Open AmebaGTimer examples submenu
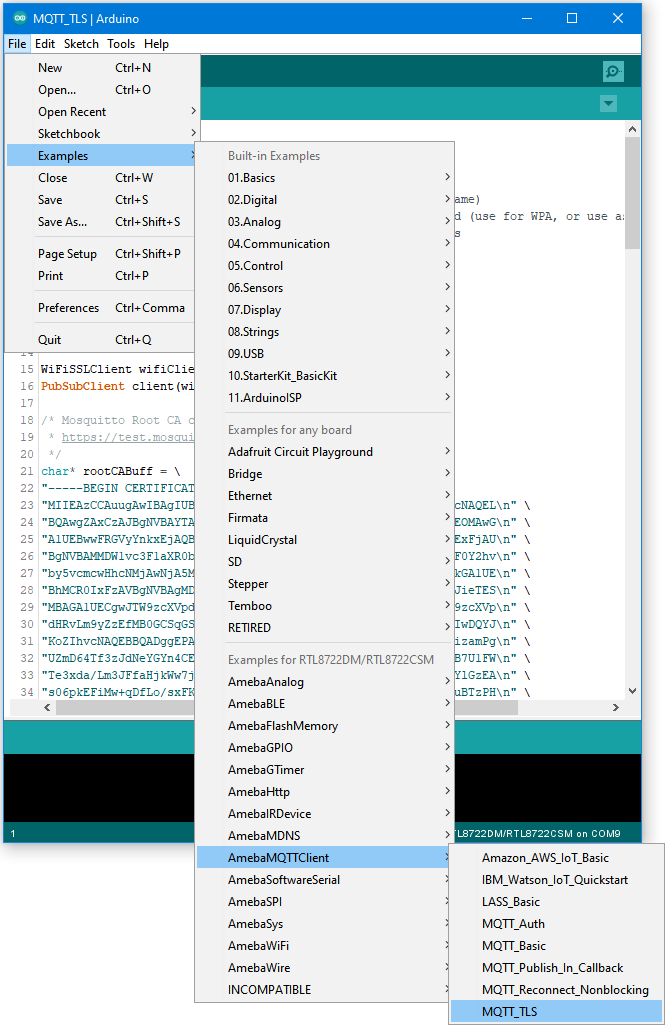Image resolution: width=668 pixels, height=1028 pixels. tap(324, 770)
